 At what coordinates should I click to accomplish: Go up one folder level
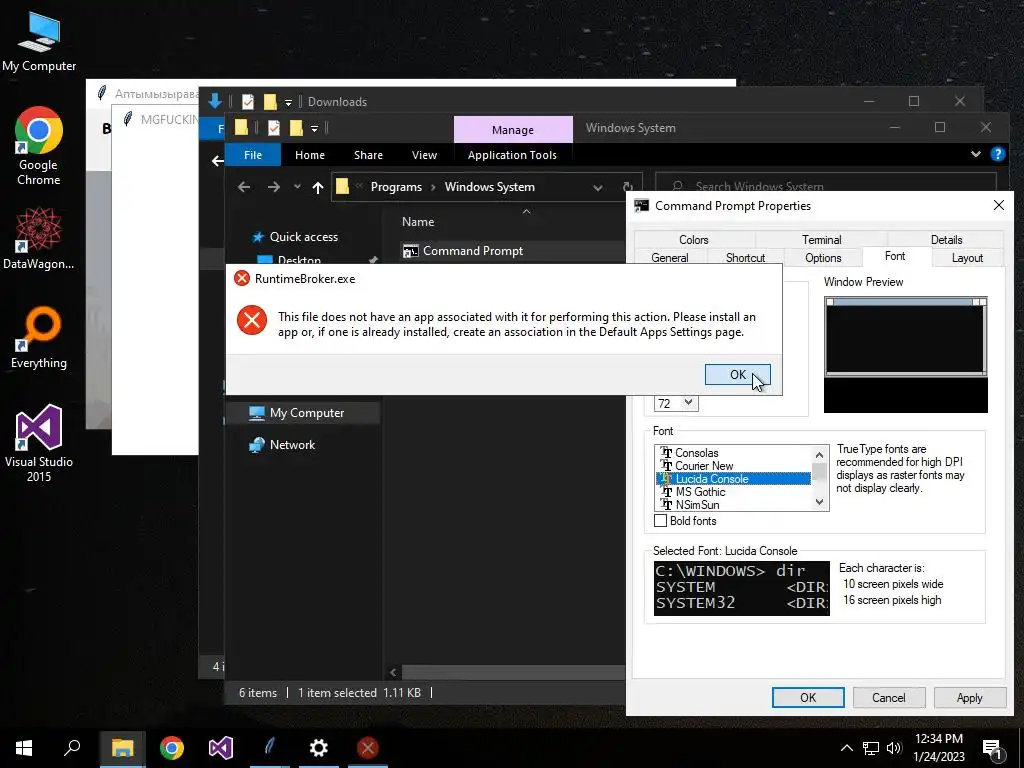[318, 188]
